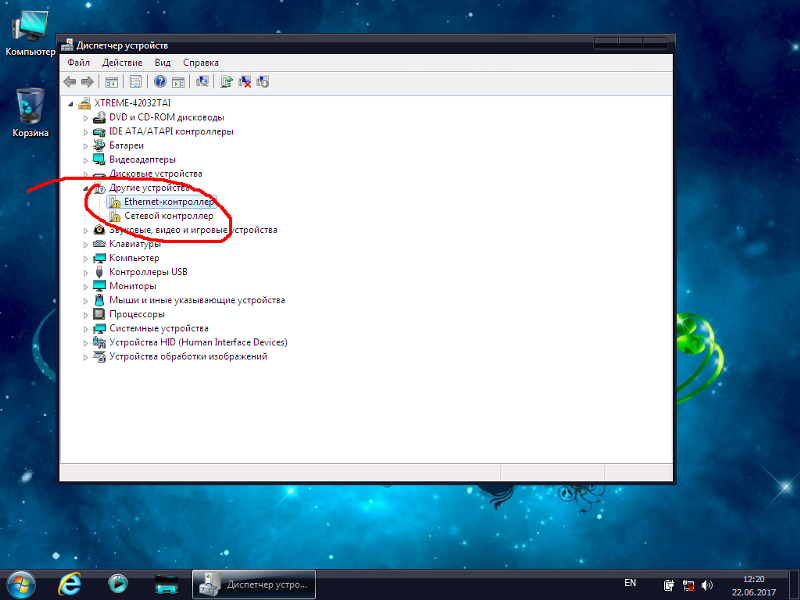Collapse the XTREME-42032TAI root node arrow
This screenshot has width=800, height=600.
(x=71, y=104)
